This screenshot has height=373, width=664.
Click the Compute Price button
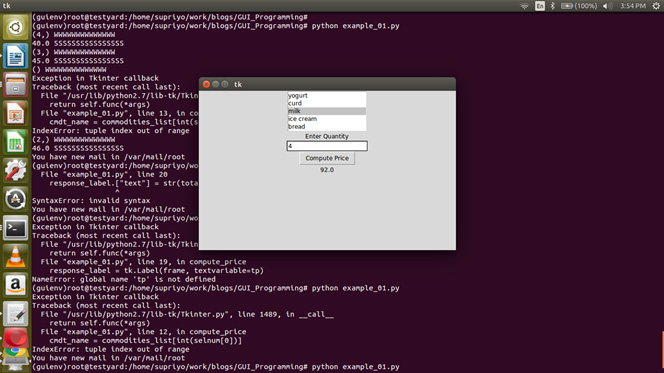click(327, 158)
